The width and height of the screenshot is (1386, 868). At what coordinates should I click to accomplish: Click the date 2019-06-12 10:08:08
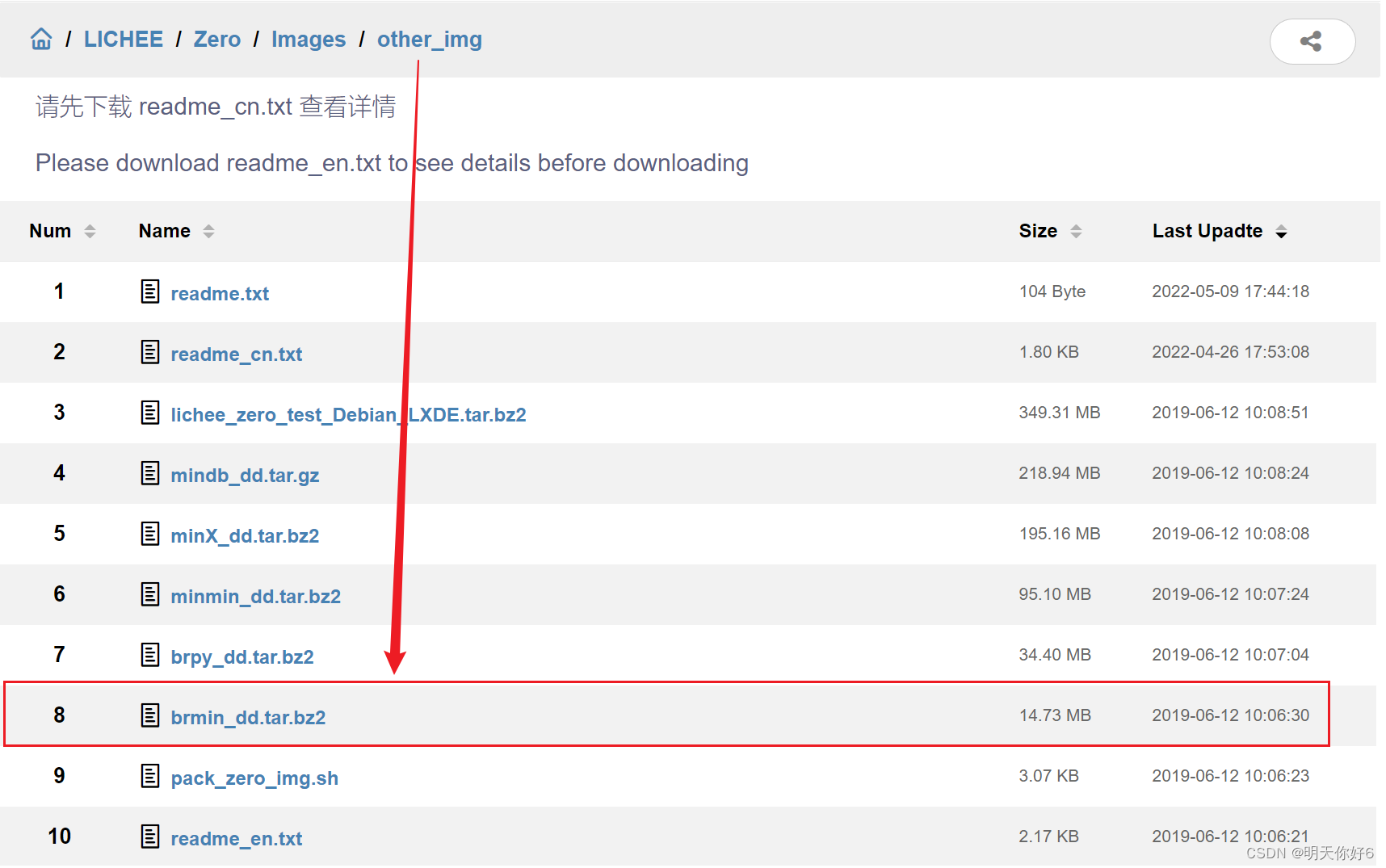tap(1231, 534)
